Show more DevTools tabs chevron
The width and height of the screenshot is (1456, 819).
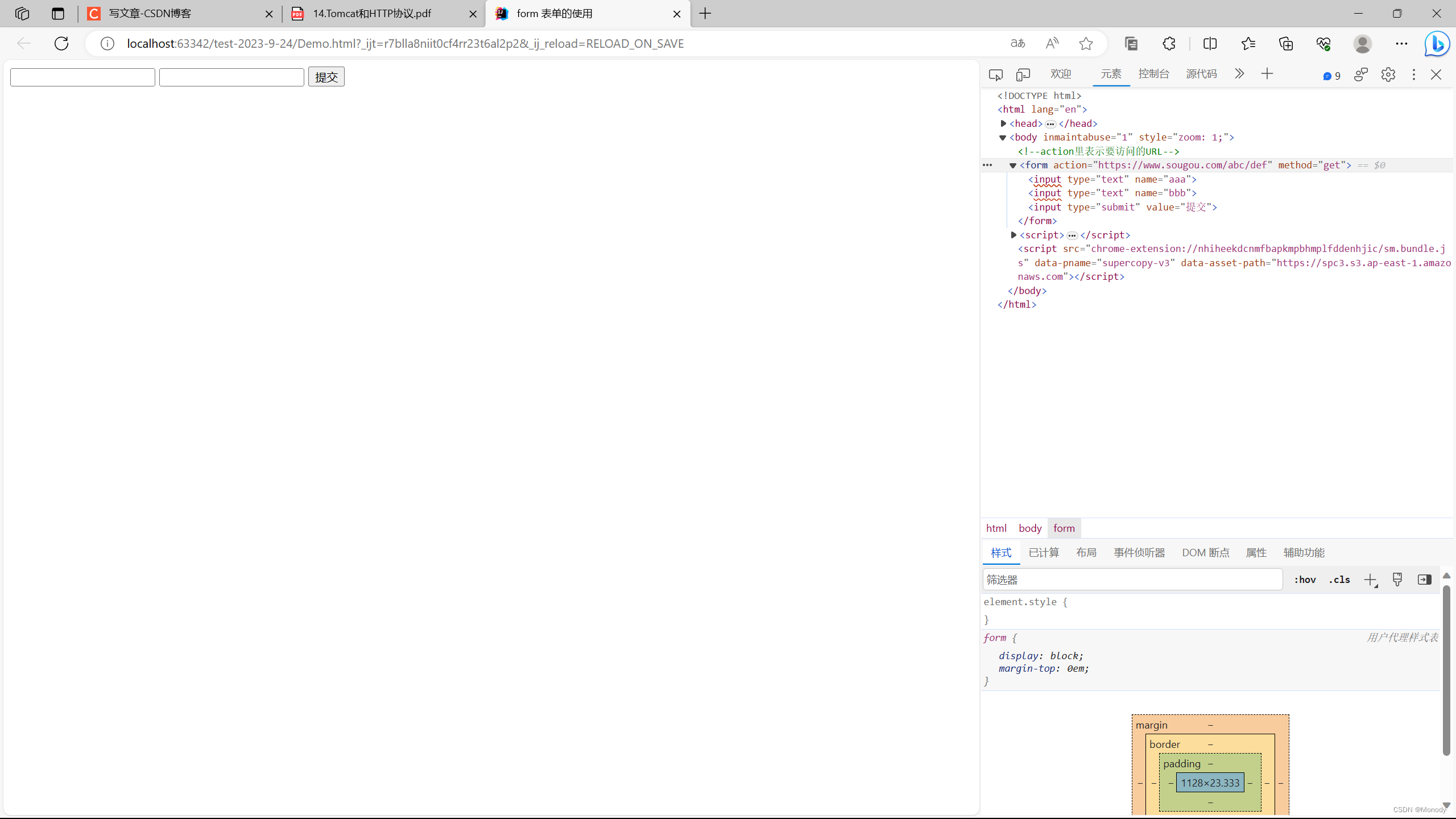[1239, 74]
